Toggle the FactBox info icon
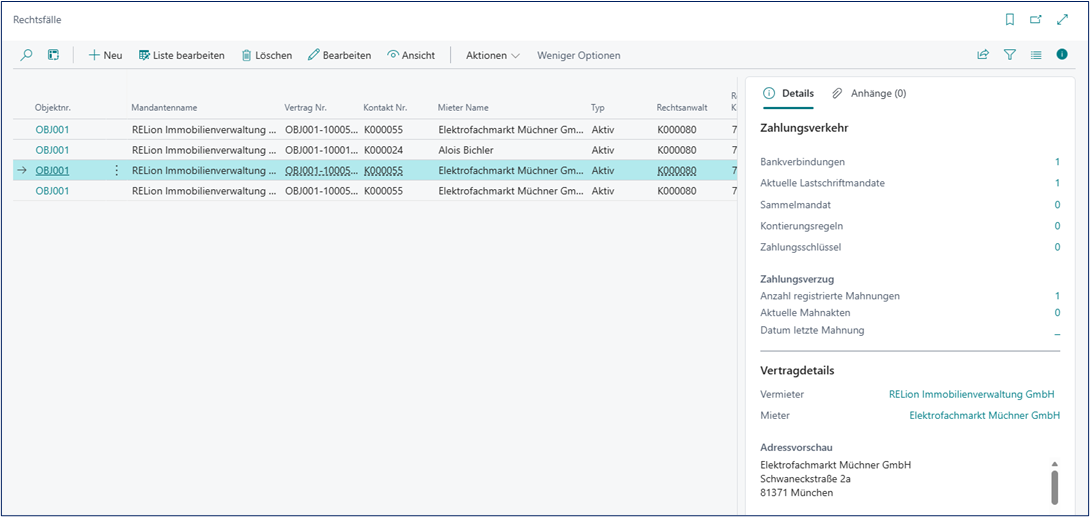 coord(1061,54)
